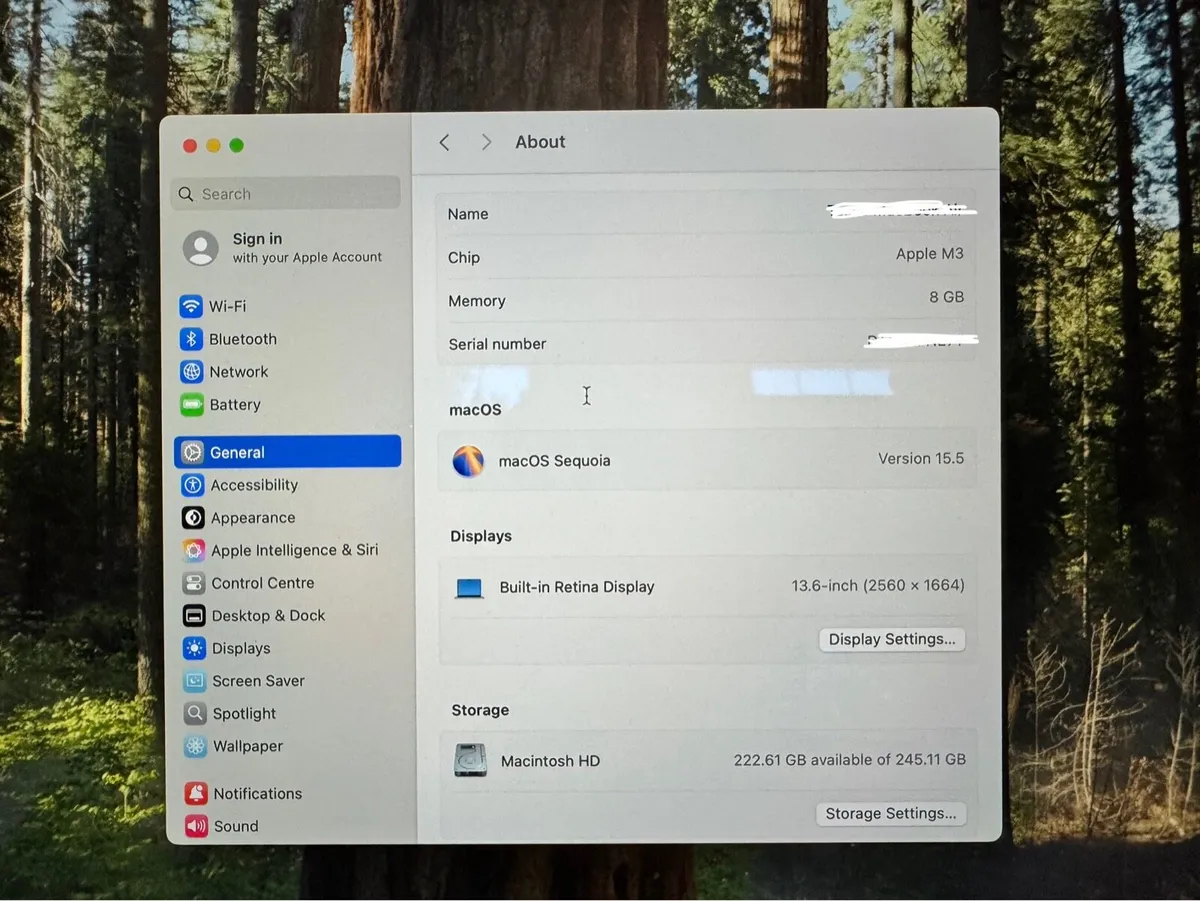Click the Apple Account avatar icon
The image size is (1200, 901).
point(201,248)
